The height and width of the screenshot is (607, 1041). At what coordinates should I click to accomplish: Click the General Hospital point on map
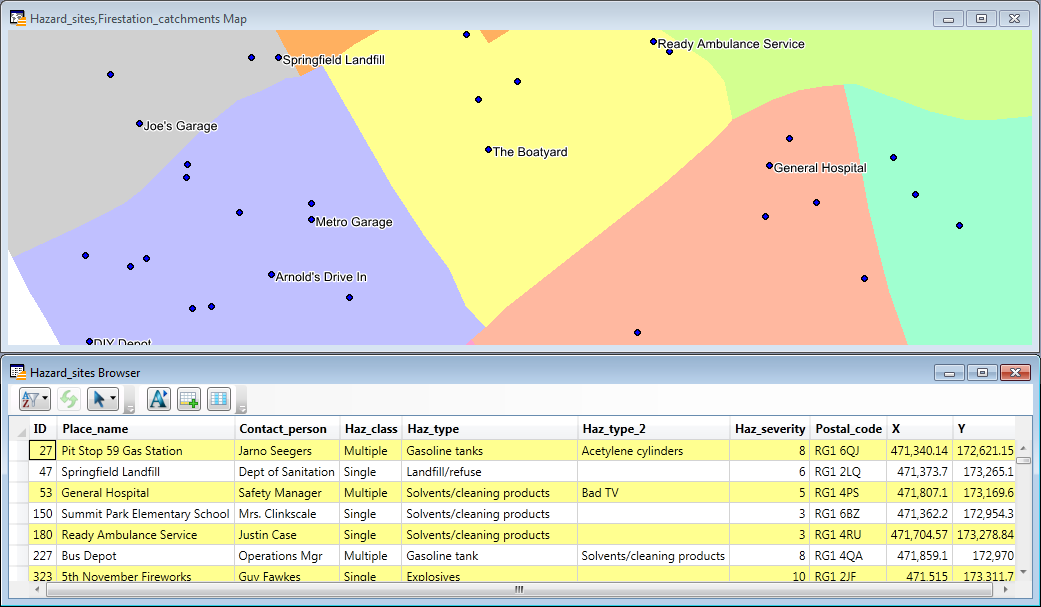click(x=769, y=165)
